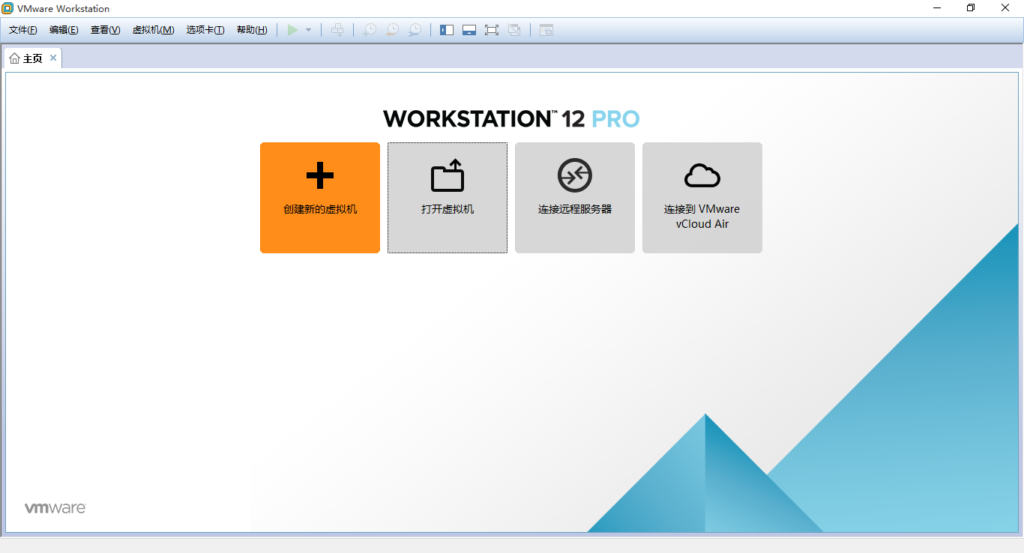Viewport: 1024px width, 553px height.
Task: Close the 主页 tab
Action: point(53,58)
